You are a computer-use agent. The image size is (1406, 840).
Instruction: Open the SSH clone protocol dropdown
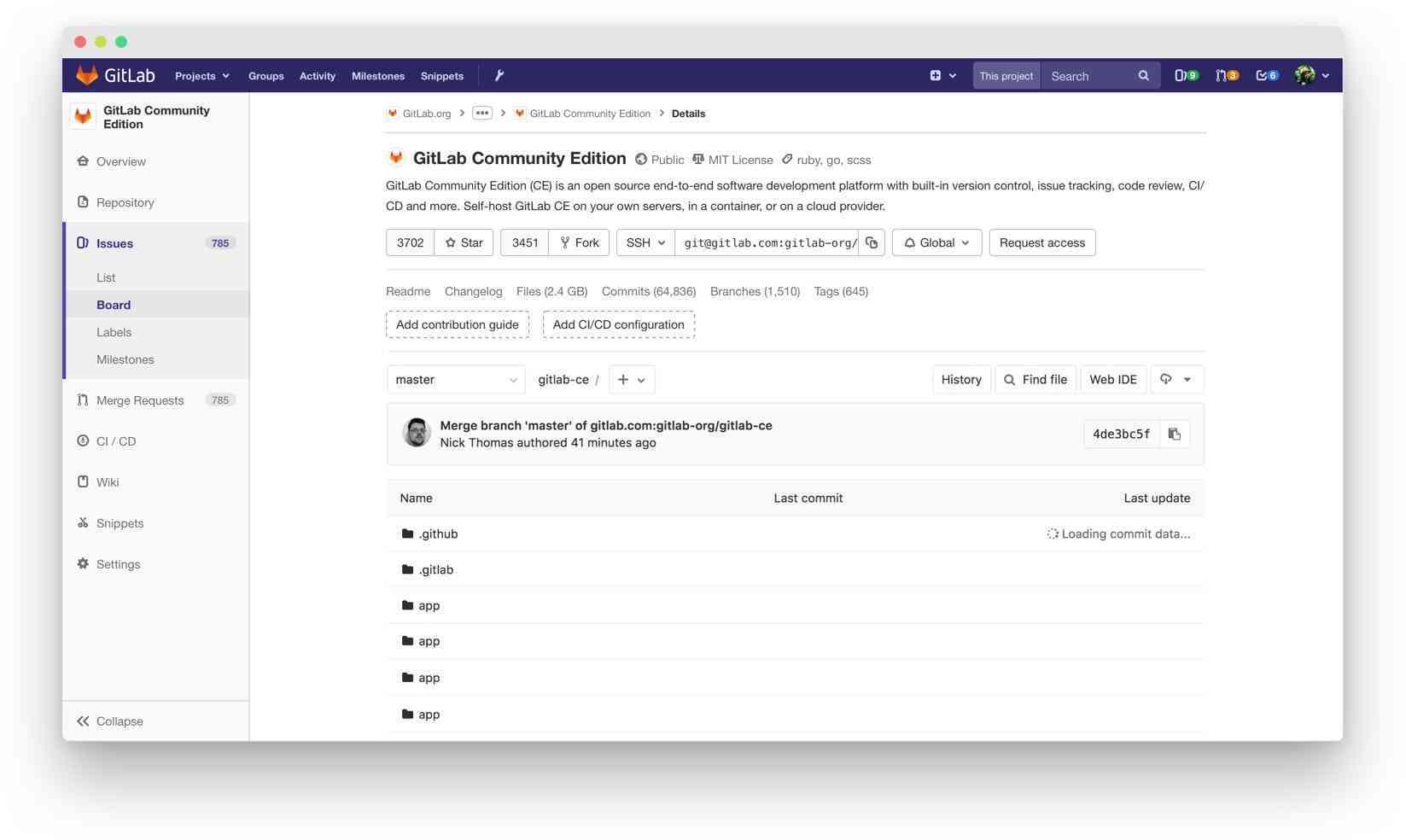click(x=645, y=242)
